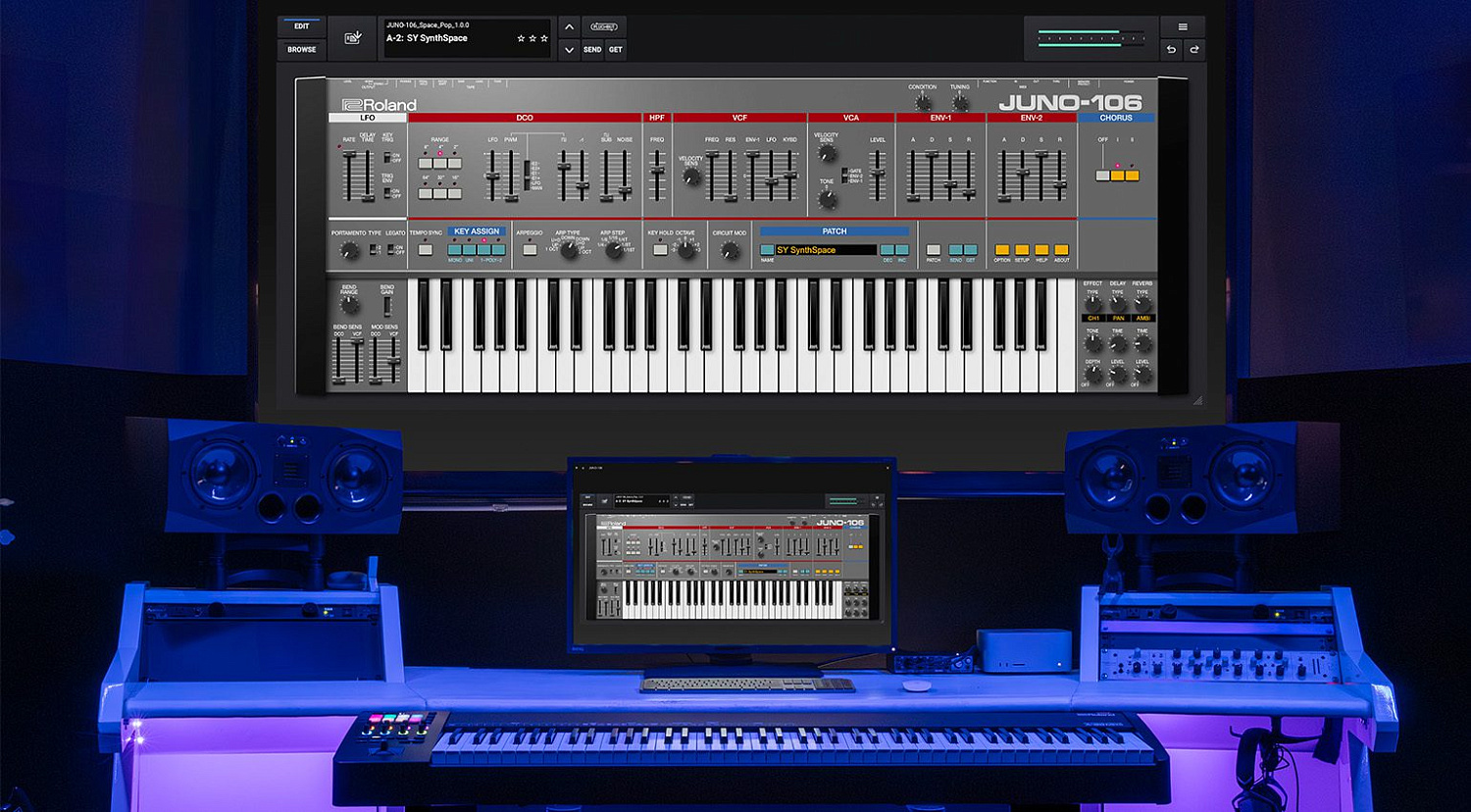Viewport: 1471px width, 812px height.
Task: Enable Chorus I button
Action: tap(1117, 176)
